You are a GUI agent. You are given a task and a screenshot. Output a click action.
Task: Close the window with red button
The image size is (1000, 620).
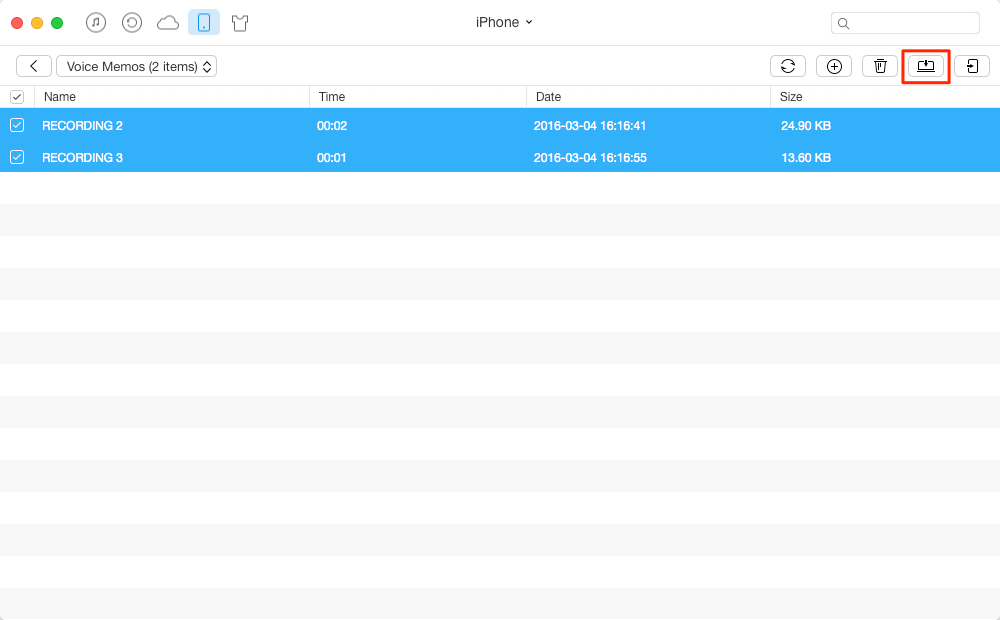(x=17, y=23)
